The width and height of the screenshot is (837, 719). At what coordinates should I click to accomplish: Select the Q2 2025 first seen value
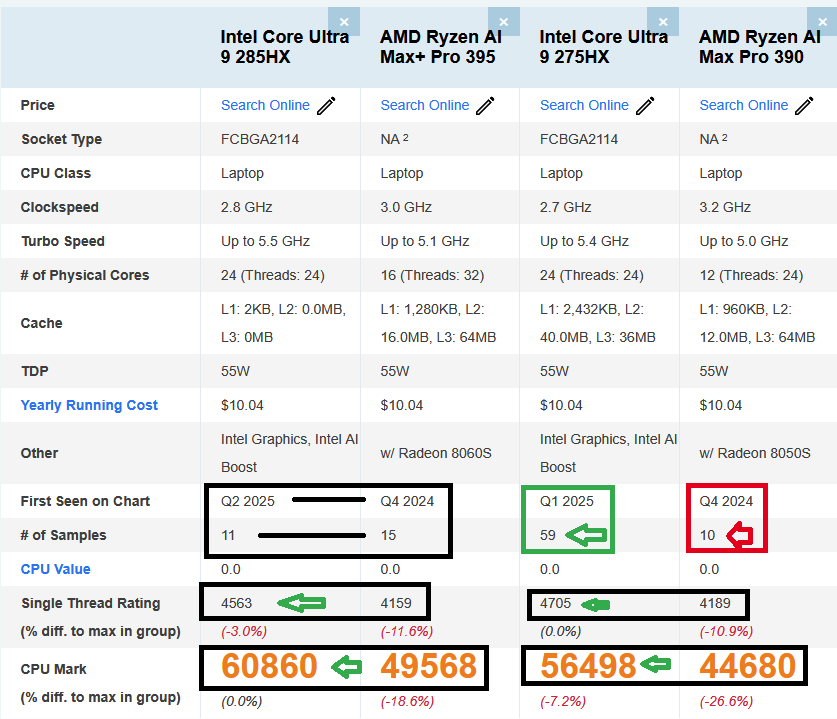(248, 501)
